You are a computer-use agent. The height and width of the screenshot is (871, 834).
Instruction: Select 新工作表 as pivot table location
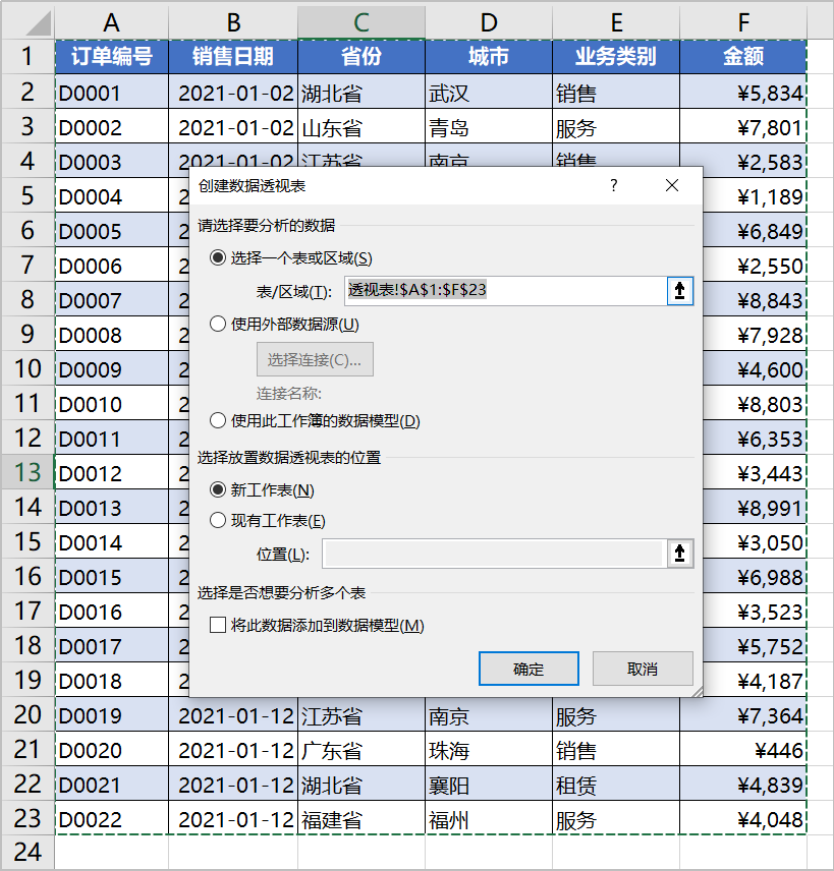(x=217, y=490)
